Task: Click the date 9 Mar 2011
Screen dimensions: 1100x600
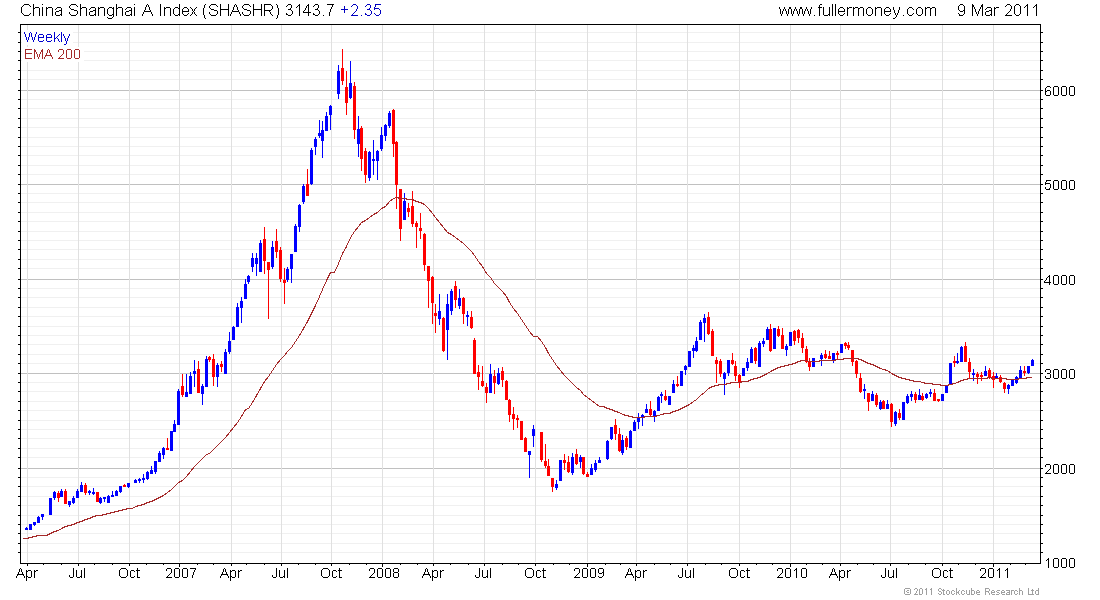Action: click(x=998, y=11)
